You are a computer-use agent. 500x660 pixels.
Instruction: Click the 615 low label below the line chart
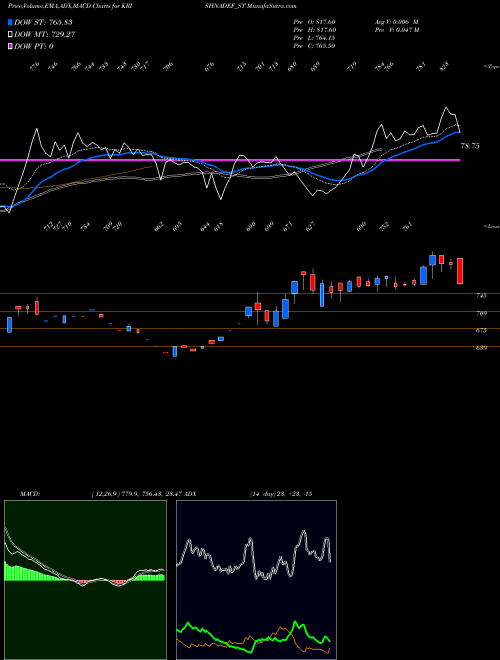coord(218,227)
